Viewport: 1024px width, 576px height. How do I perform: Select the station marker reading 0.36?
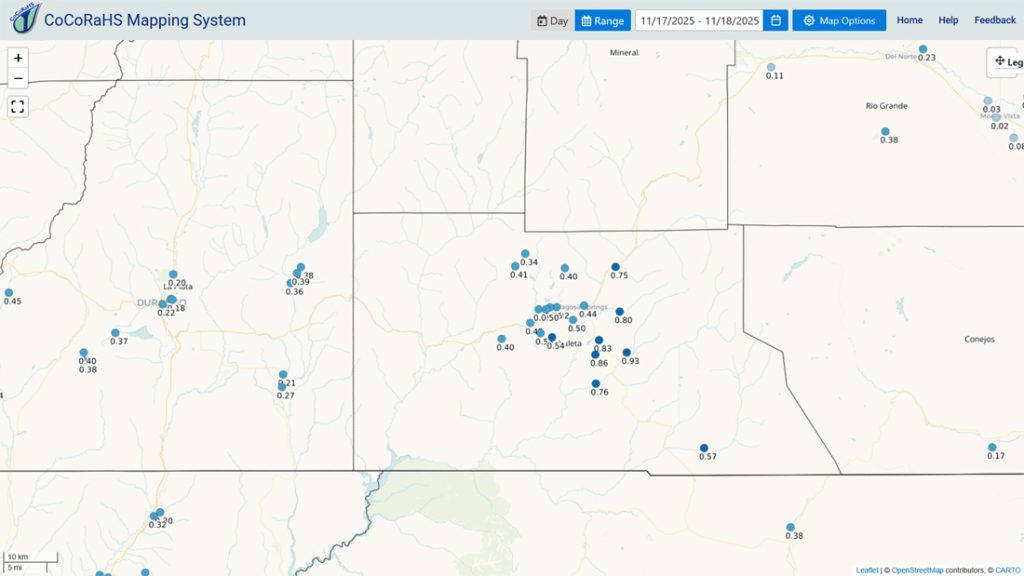point(291,283)
